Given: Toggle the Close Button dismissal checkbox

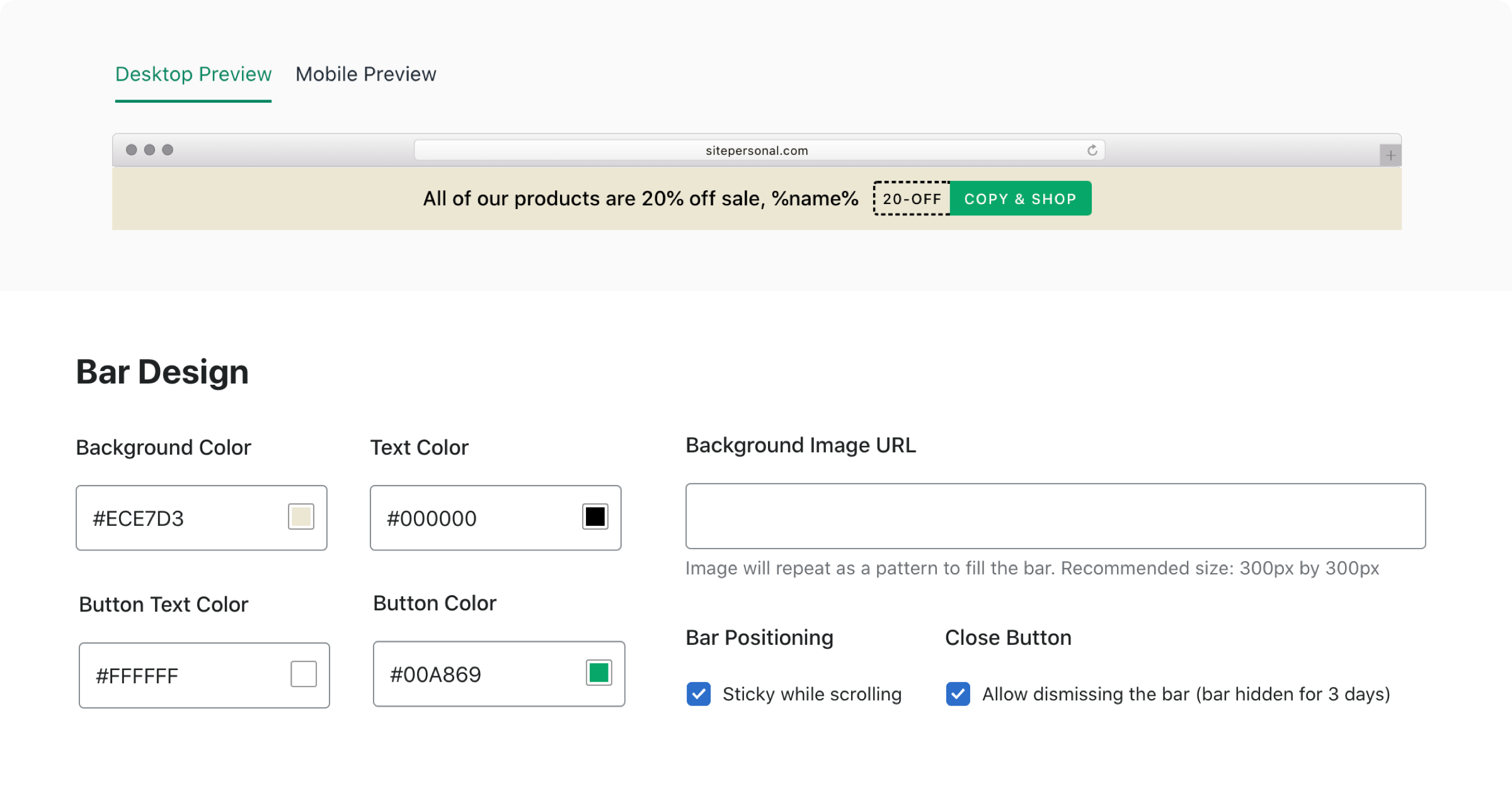Looking at the screenshot, I should click(x=958, y=693).
